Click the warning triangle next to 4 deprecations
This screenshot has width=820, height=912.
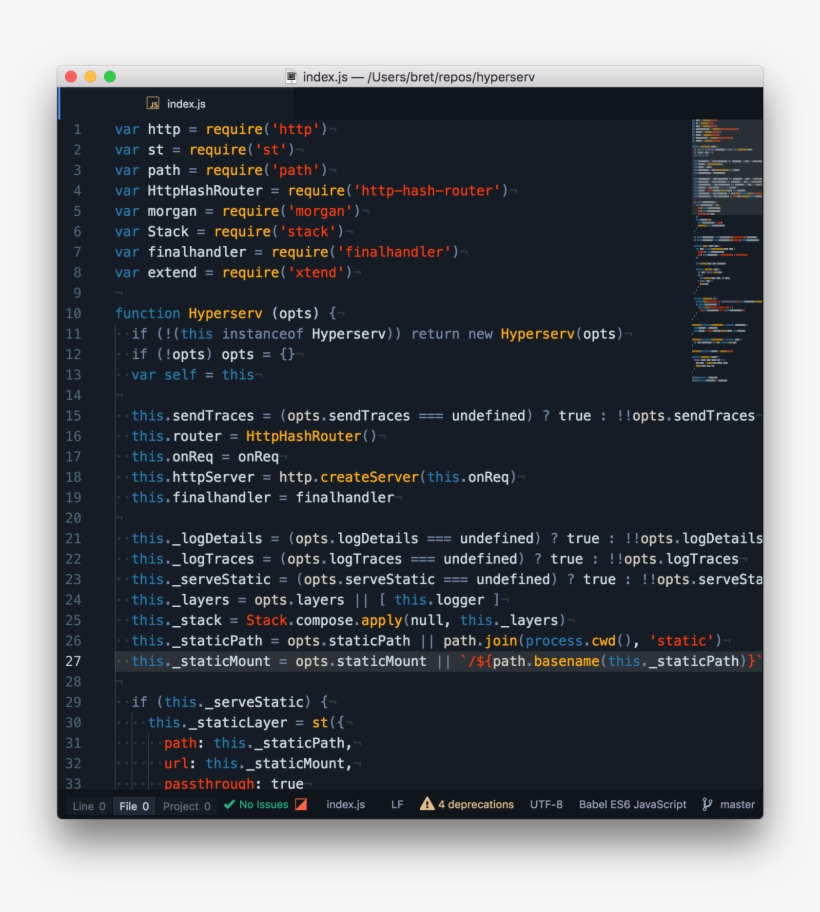point(425,804)
